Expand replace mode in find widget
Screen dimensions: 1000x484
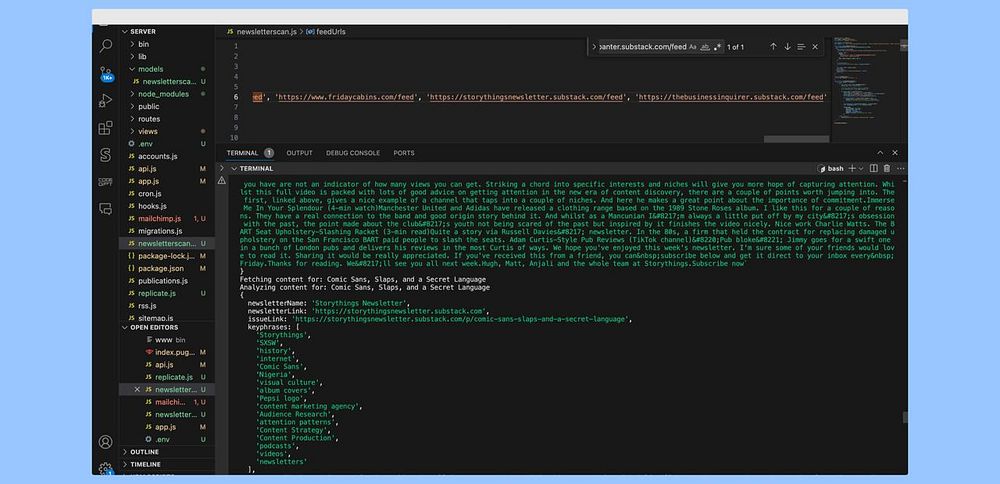tap(594, 47)
